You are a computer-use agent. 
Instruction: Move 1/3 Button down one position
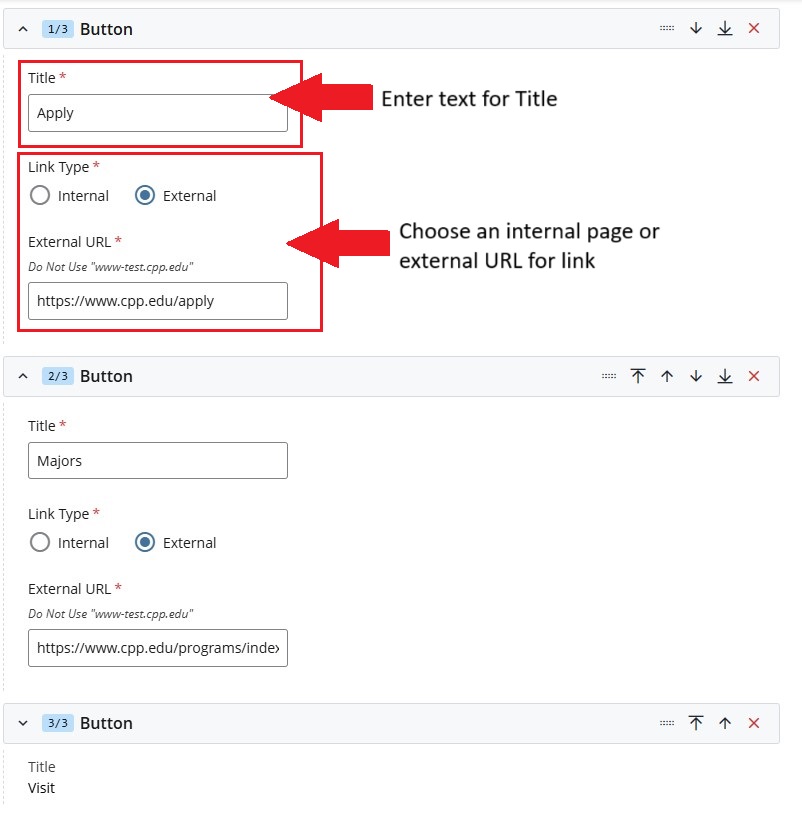pyautogui.click(x=696, y=29)
